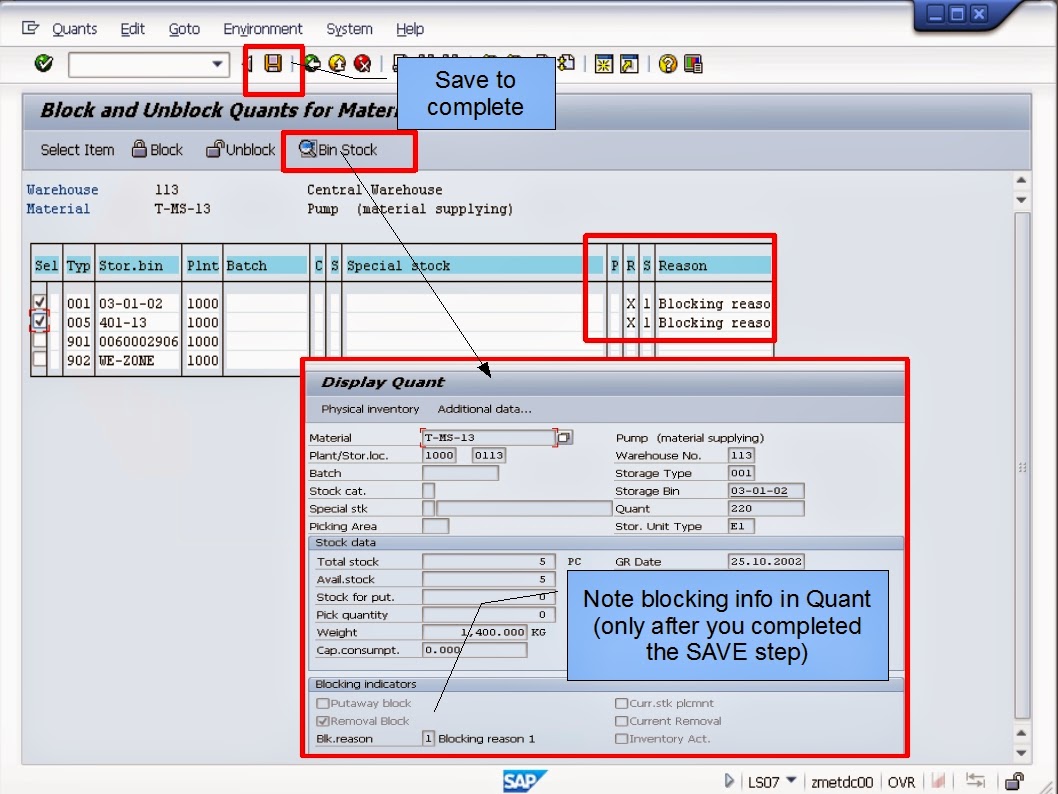
Task: Enable the Putaway block checkbox
Action: pos(323,704)
